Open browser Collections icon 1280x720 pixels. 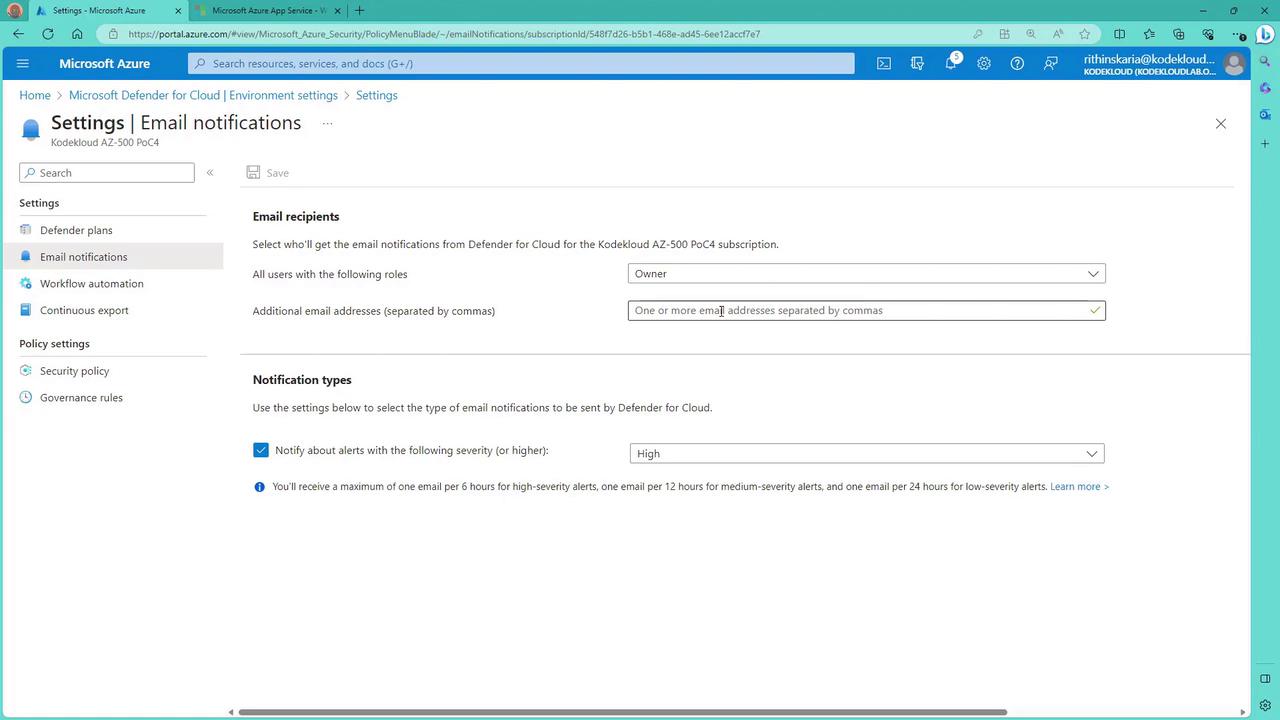coord(1178,34)
